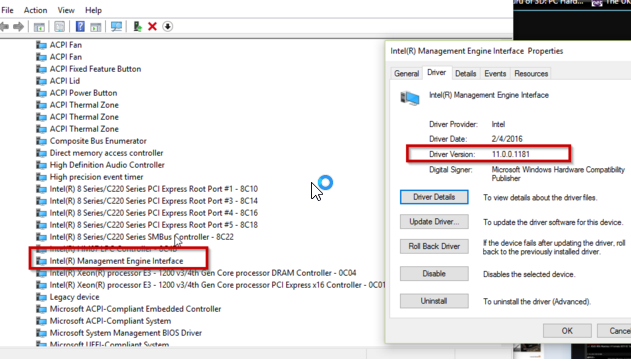
Task: Select PCI Express x16 Controller - 0C01 device
Action: click(x=210, y=285)
